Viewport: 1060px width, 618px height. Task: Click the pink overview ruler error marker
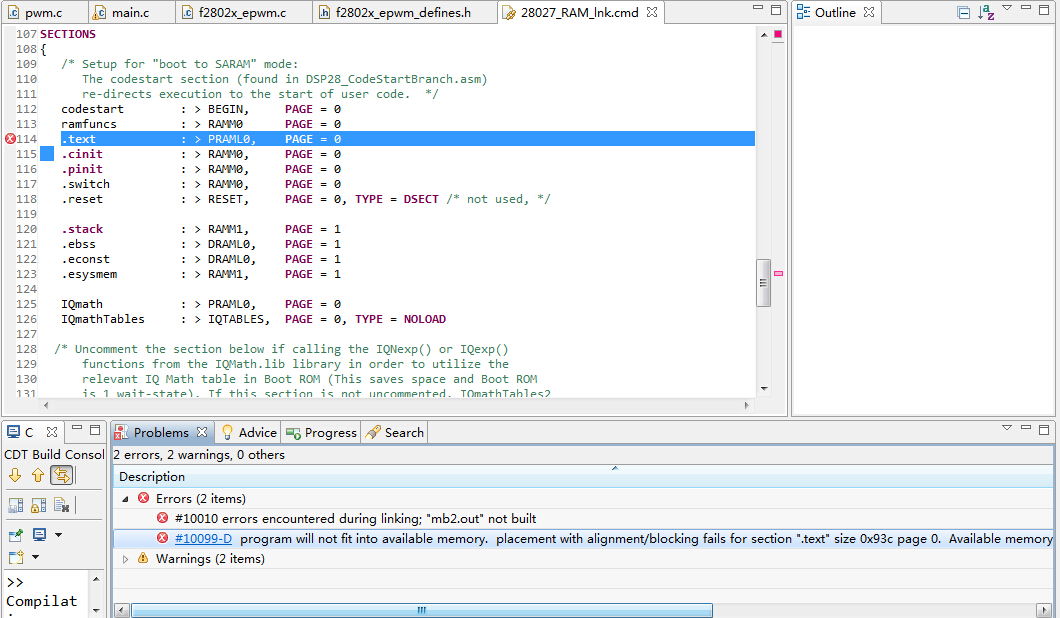[778, 273]
